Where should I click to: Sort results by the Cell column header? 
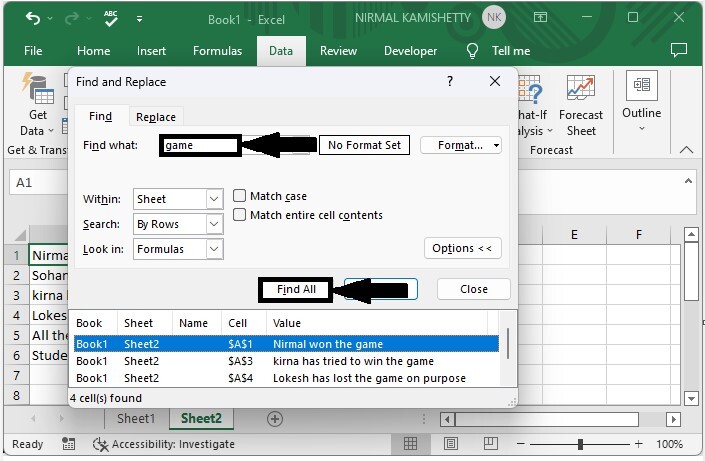[244, 323]
